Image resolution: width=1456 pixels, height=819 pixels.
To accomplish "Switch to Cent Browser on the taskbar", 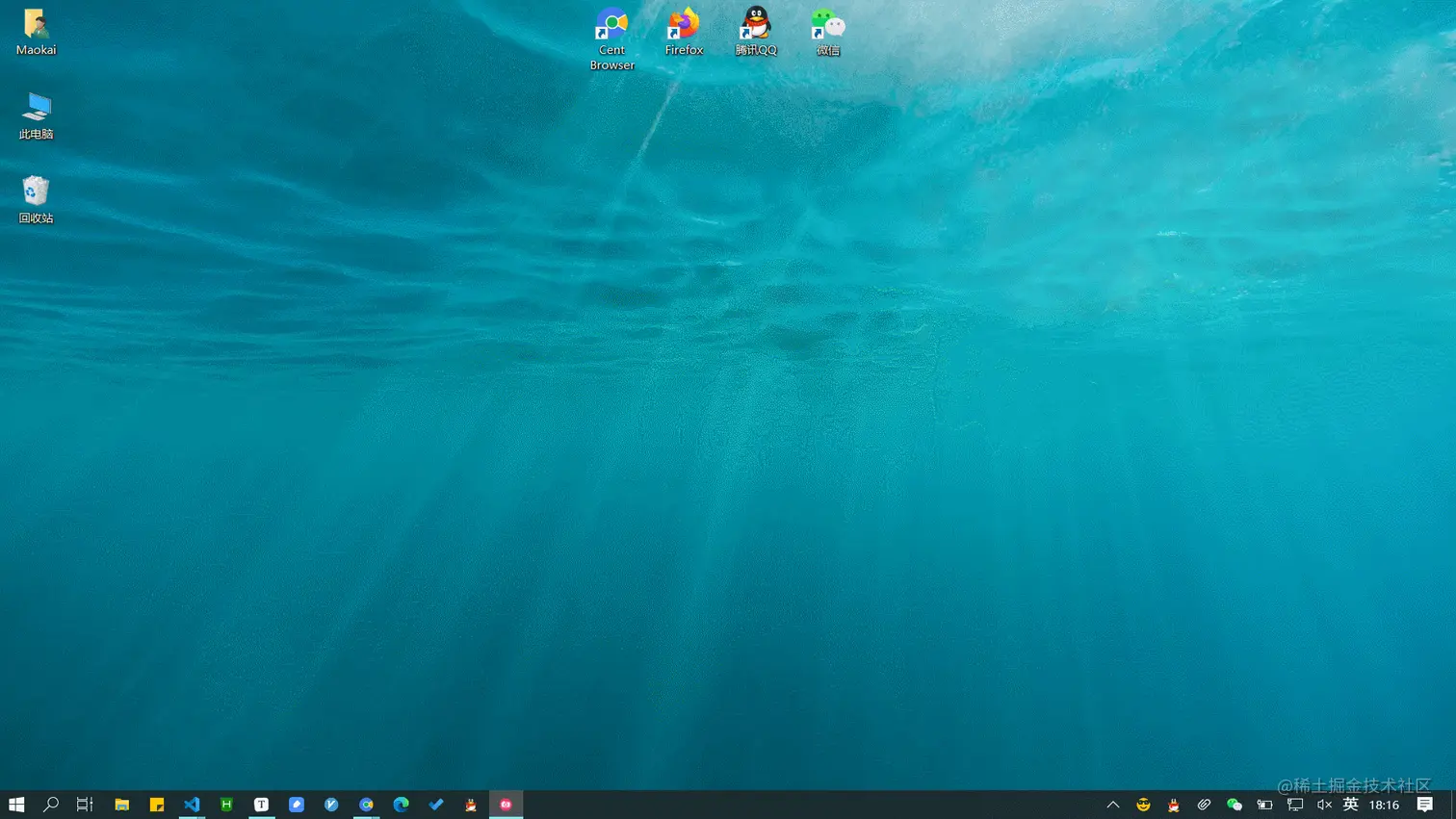I will (x=366, y=805).
